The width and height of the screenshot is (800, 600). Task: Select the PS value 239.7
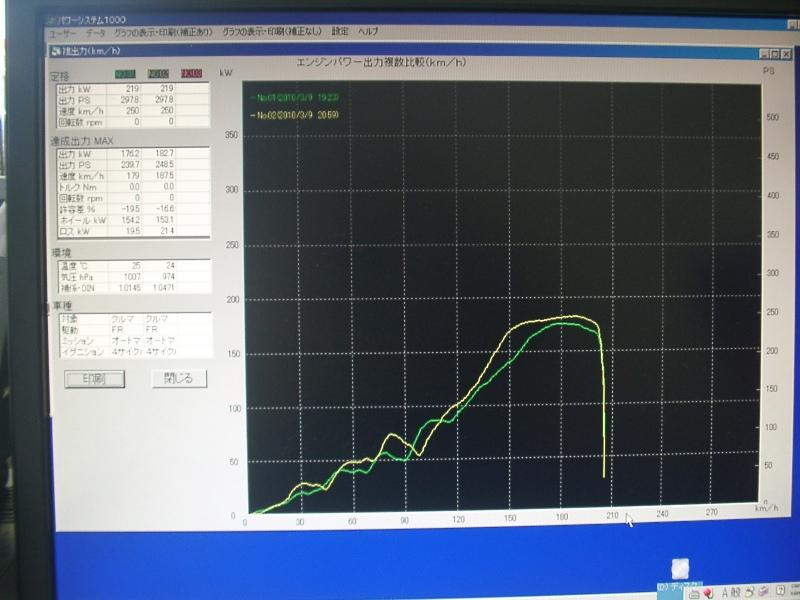[x=130, y=165]
